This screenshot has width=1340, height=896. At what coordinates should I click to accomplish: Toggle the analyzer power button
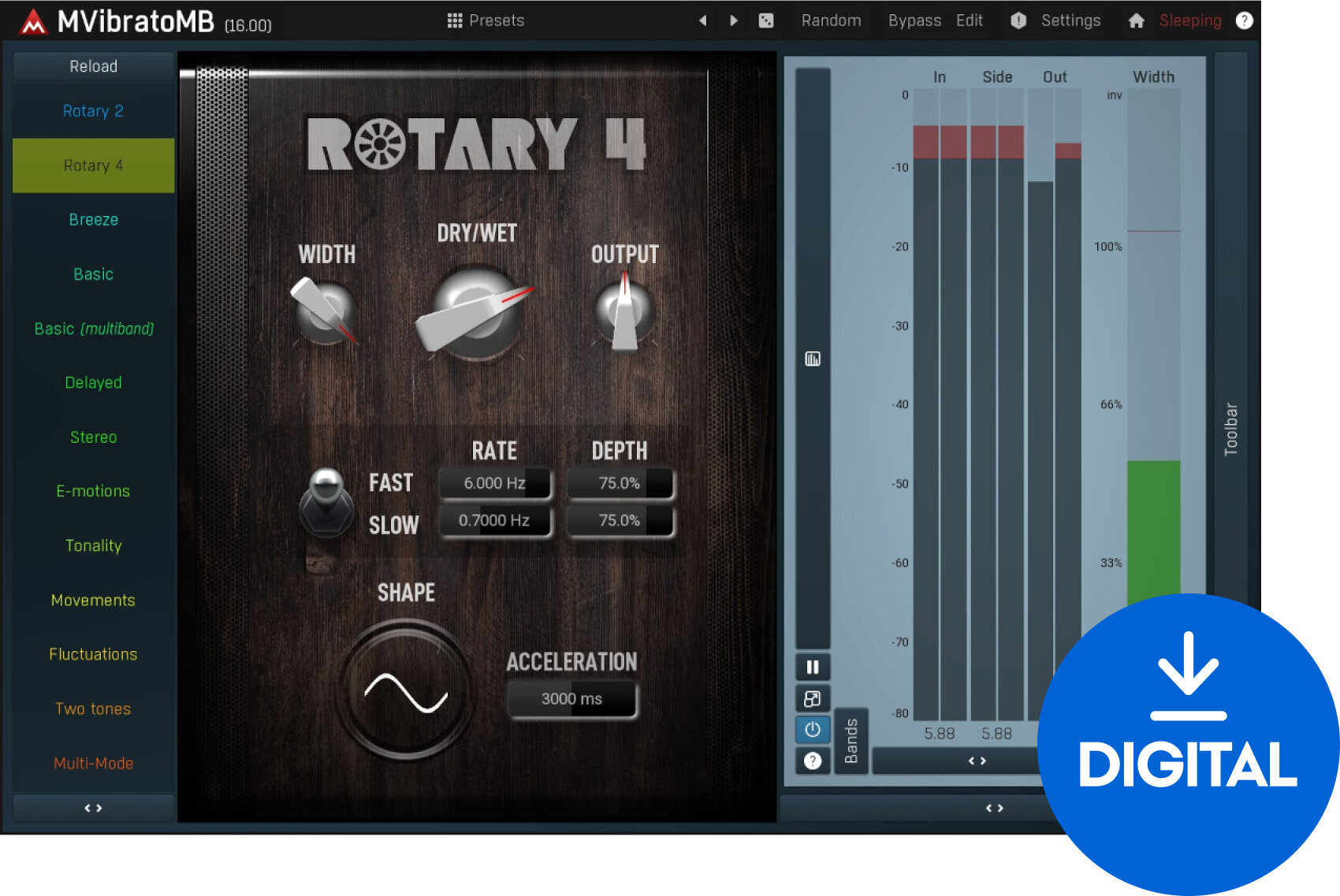click(x=812, y=730)
